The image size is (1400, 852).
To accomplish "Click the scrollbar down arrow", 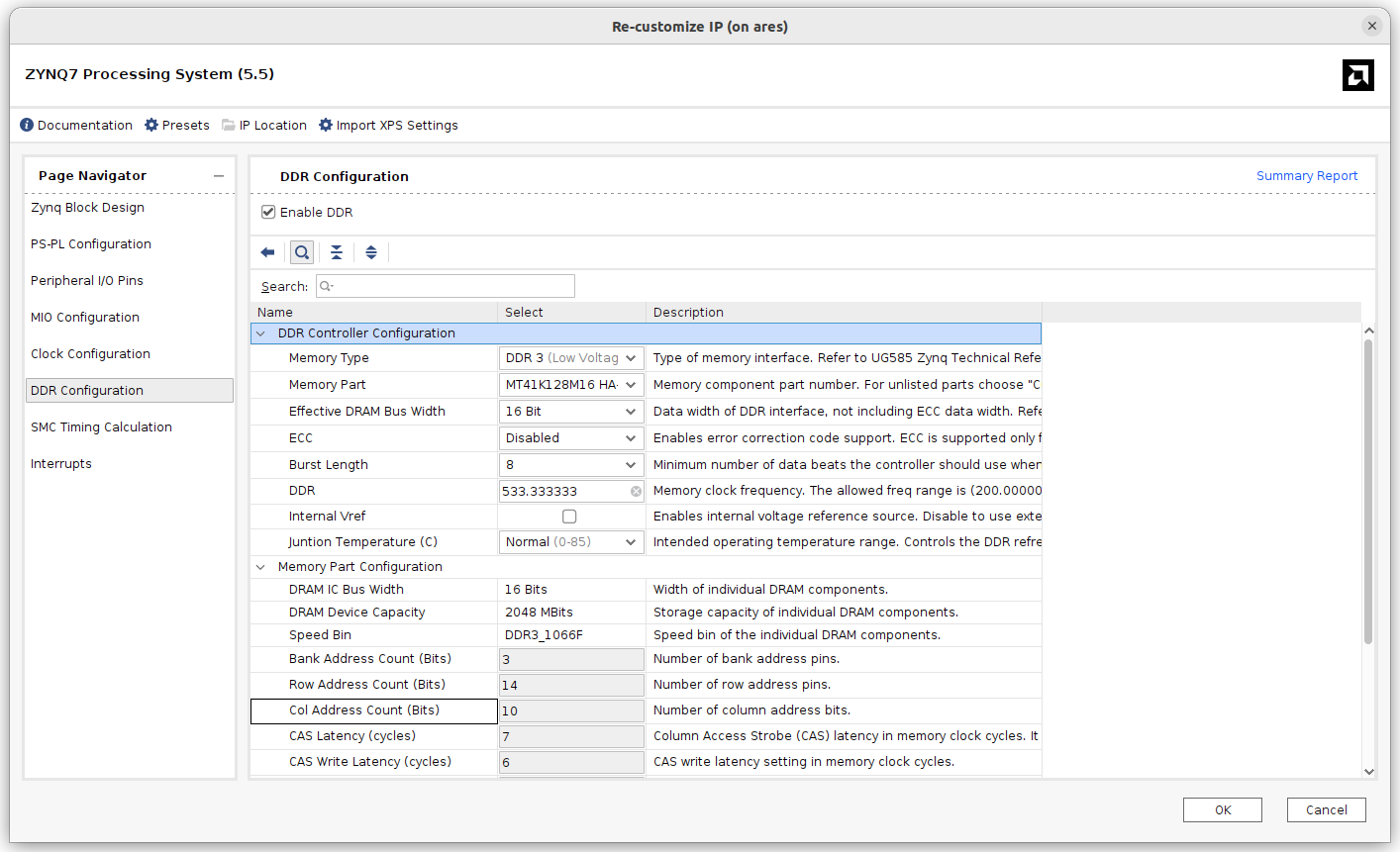I will coord(1368,772).
